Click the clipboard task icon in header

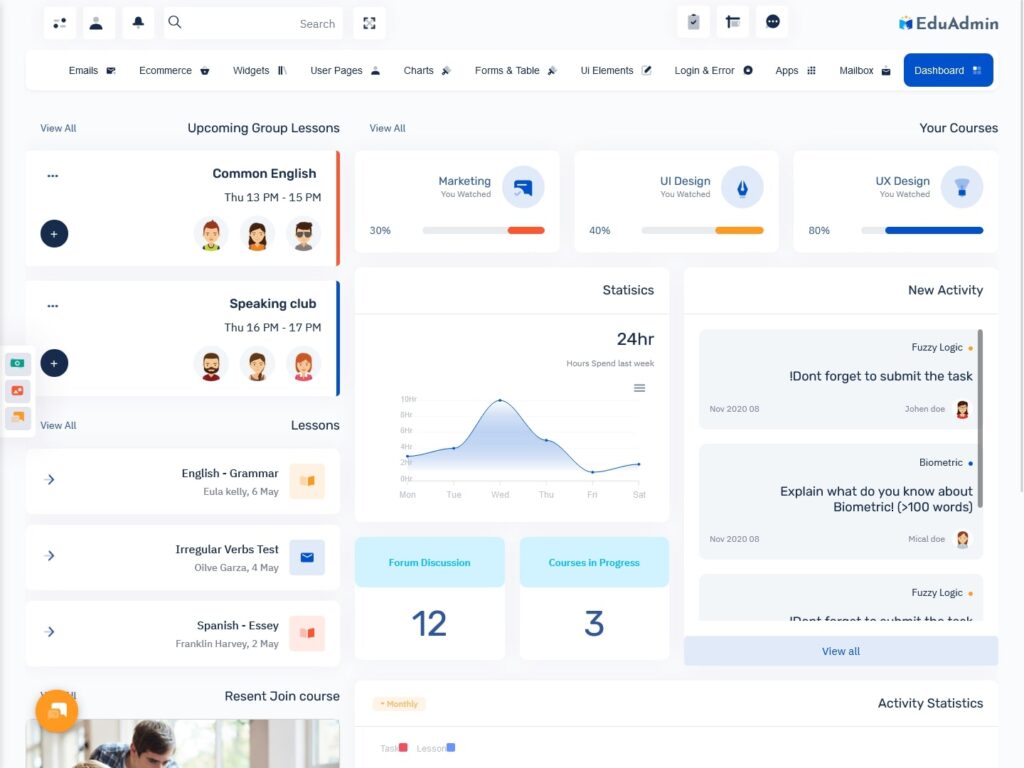click(x=693, y=22)
